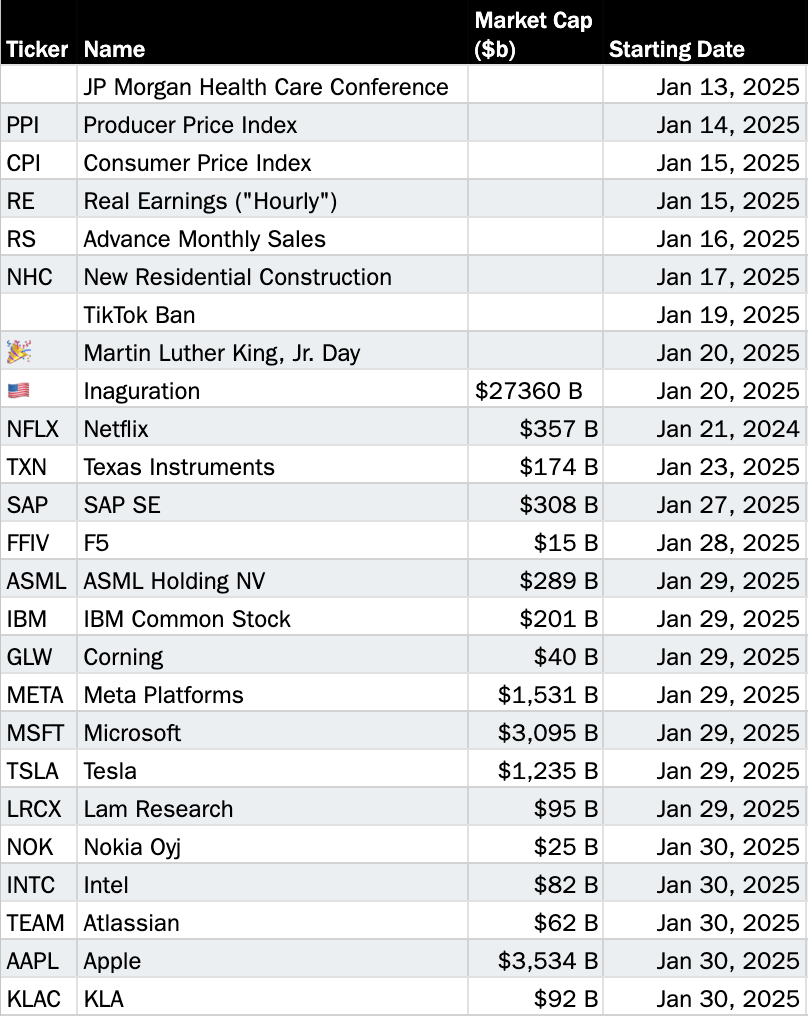Viewport: 808px width, 1016px height.
Task: Select the Ticker column header
Action: point(38,49)
